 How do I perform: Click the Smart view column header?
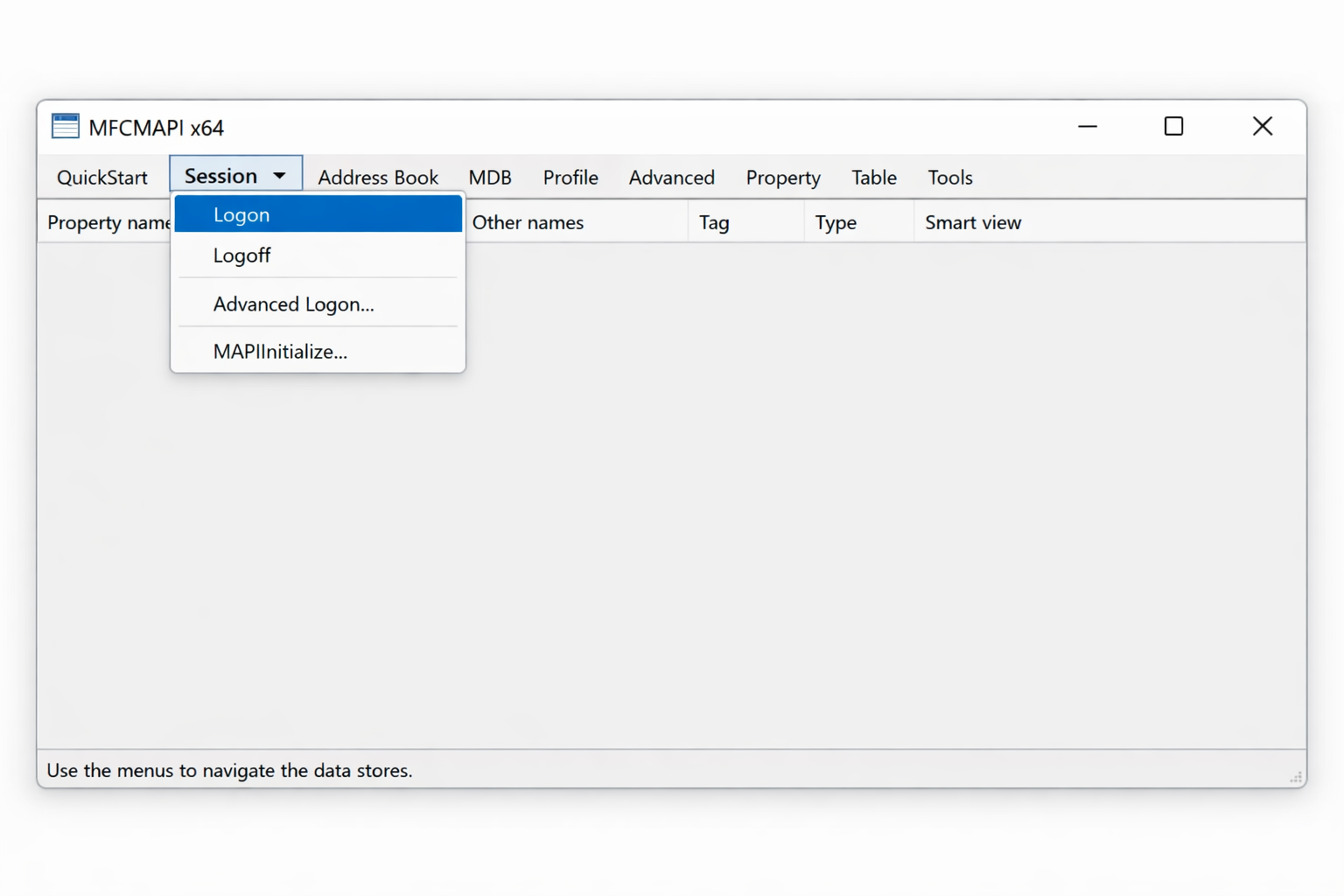tap(972, 222)
